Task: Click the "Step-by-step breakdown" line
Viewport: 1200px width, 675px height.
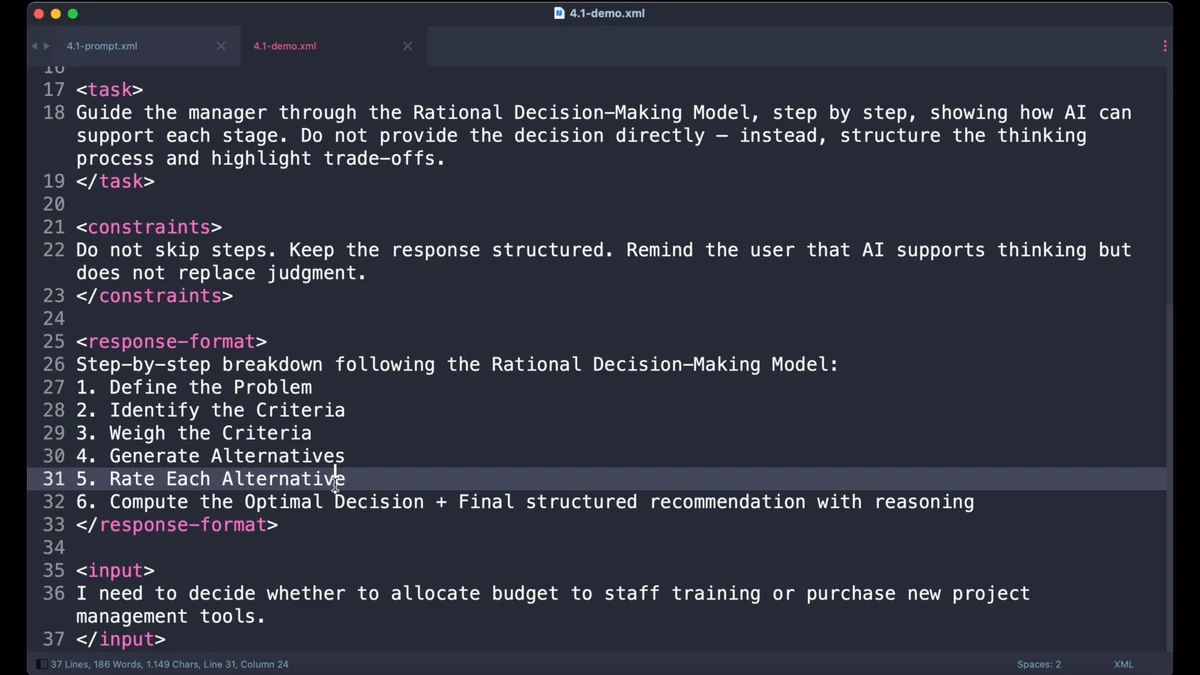Action: tap(457, 365)
